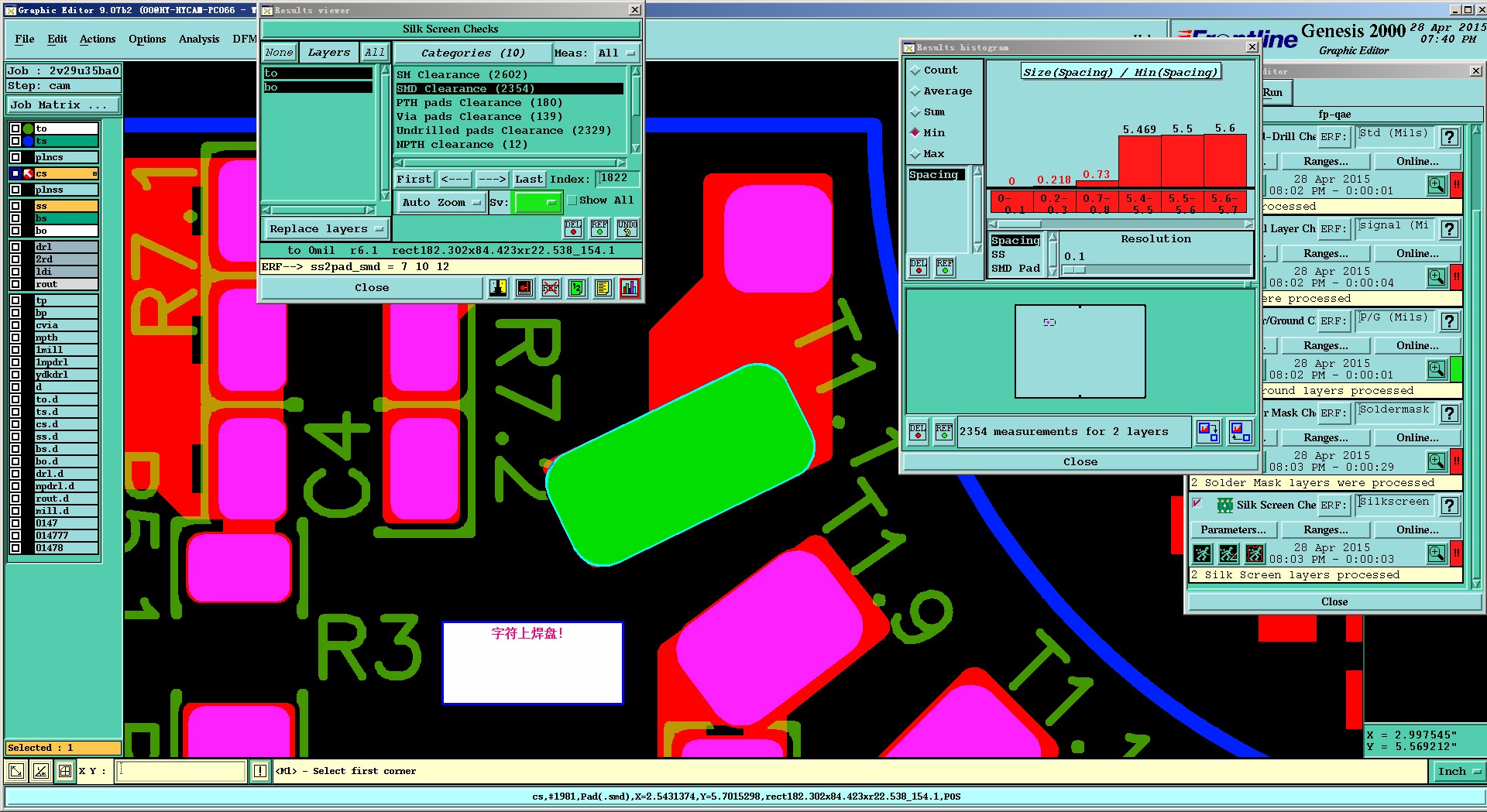The image size is (1487, 812).
Task: Select the Count radio option
Action: tap(915, 70)
